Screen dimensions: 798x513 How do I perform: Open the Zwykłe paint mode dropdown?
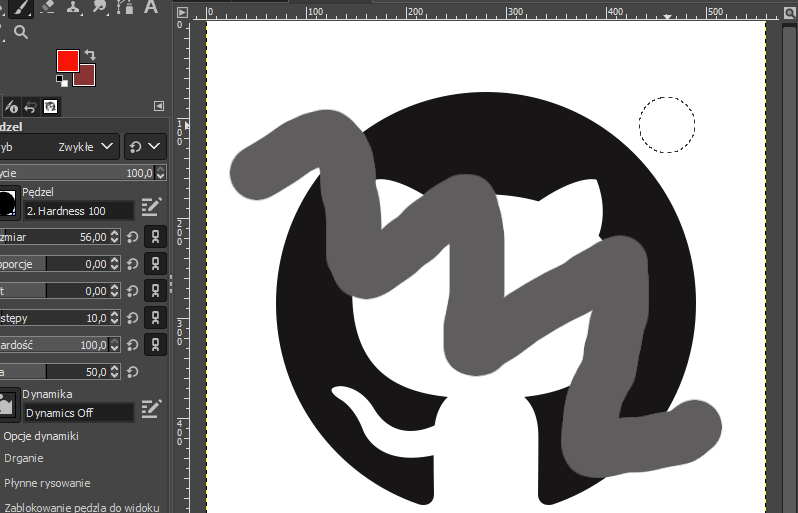[87, 147]
